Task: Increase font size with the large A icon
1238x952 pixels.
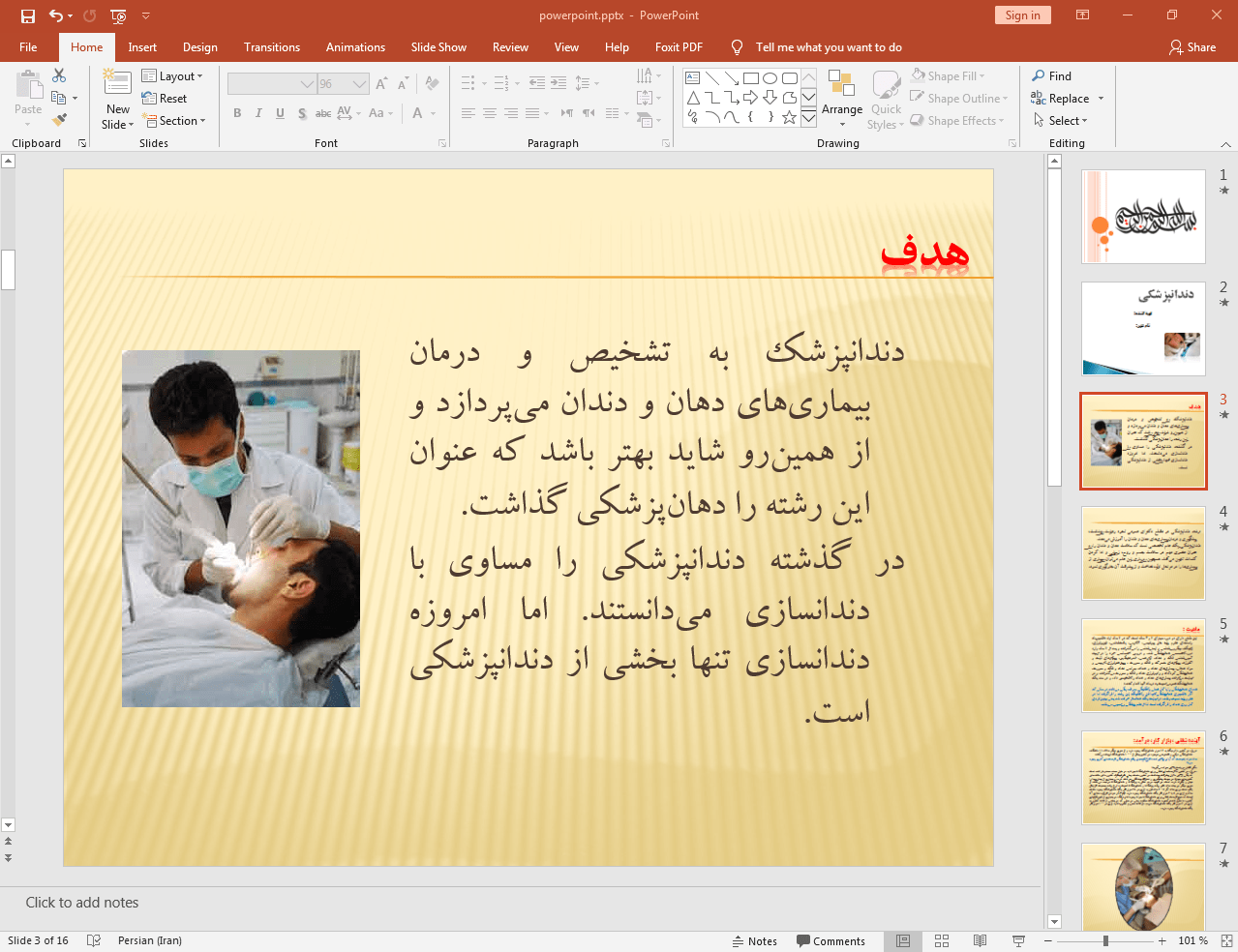Action: coord(381,84)
